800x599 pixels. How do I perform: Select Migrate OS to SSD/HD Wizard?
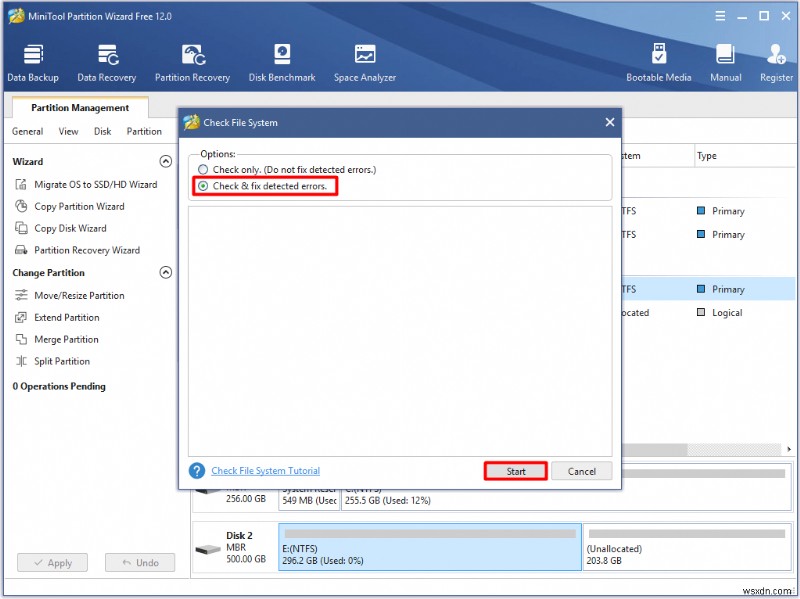coord(94,184)
